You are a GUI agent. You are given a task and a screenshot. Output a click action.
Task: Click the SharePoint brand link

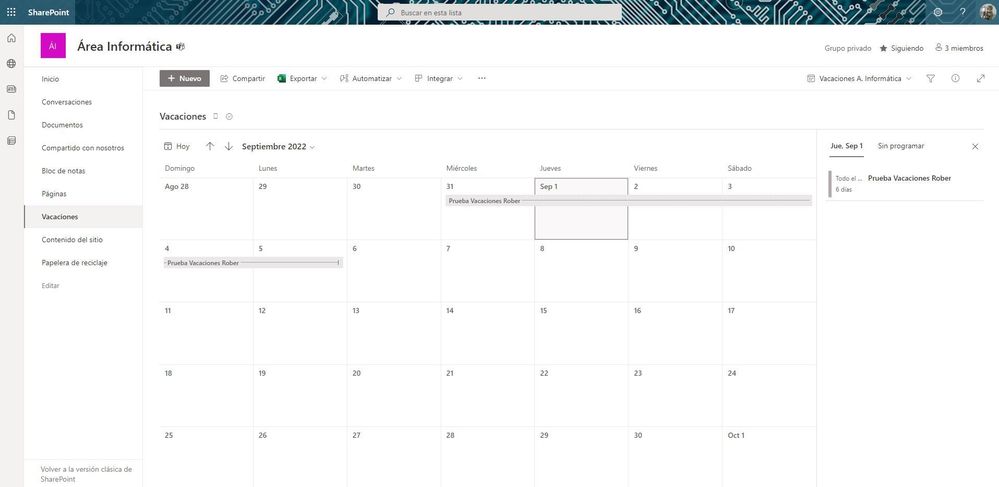click(48, 12)
